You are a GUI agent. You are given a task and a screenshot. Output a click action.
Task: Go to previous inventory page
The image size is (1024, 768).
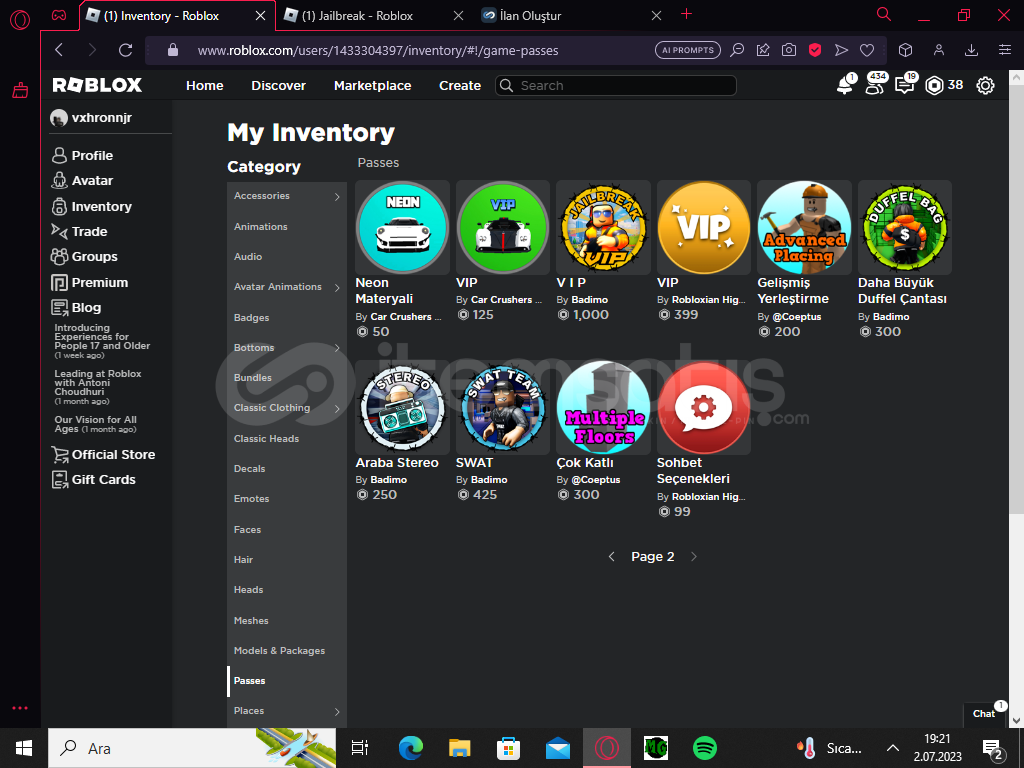click(x=611, y=556)
